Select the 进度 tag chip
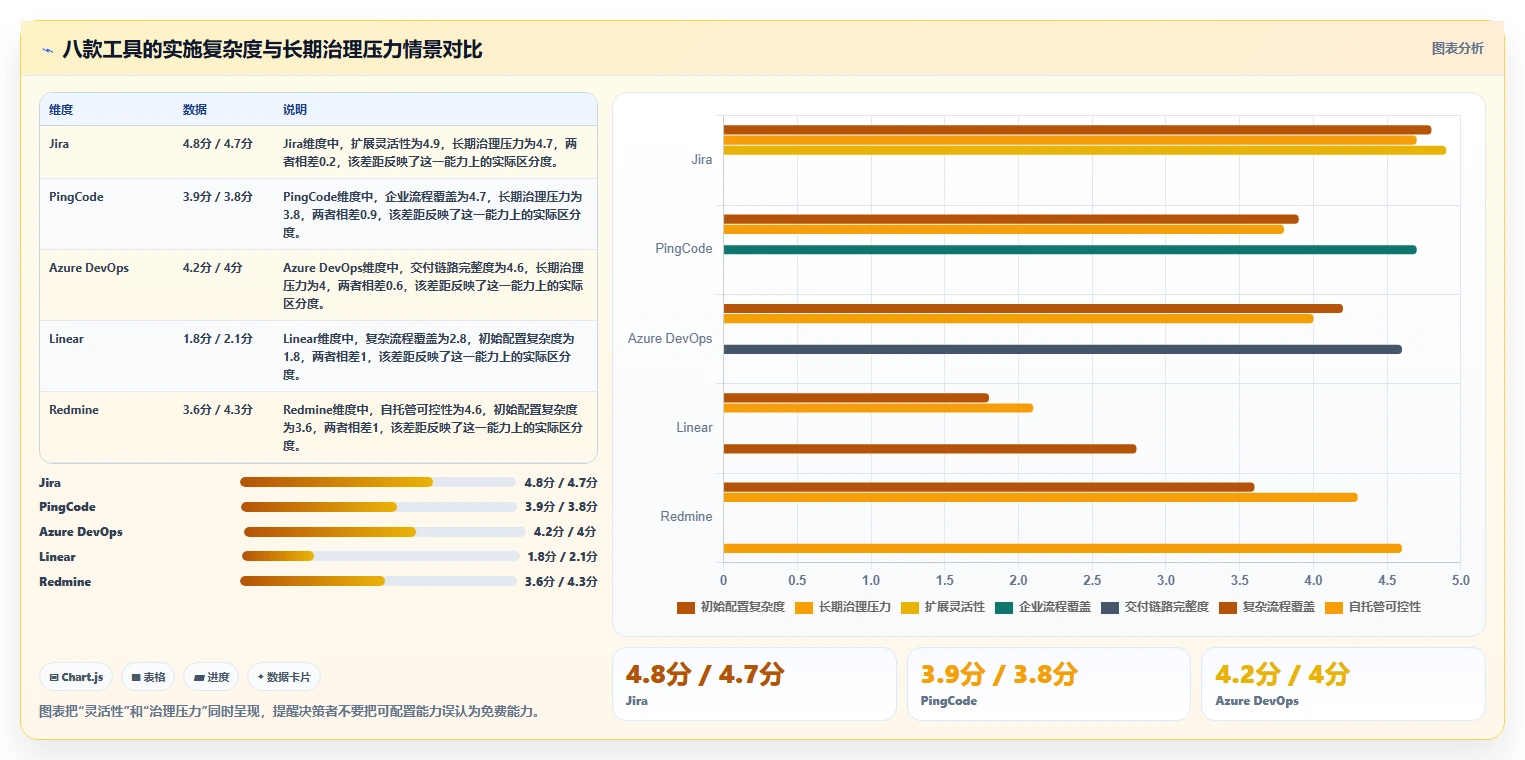 point(211,677)
